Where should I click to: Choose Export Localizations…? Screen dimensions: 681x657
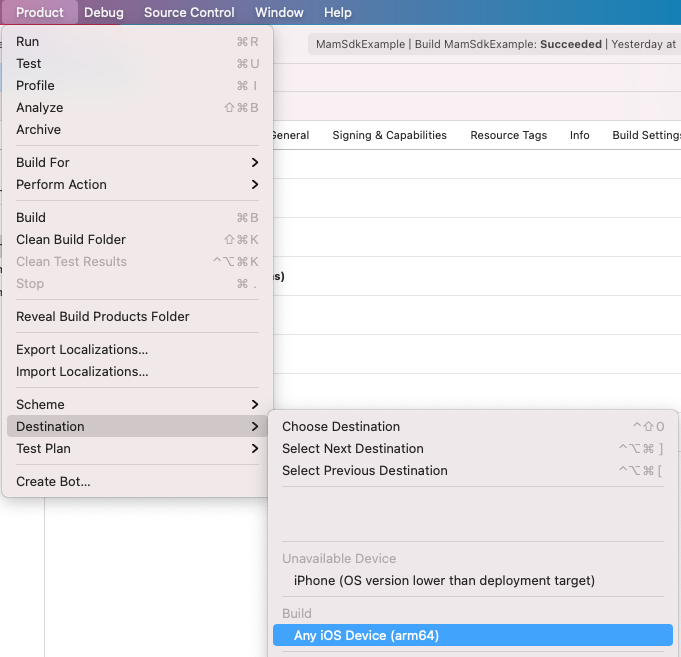pyautogui.click(x=137, y=350)
